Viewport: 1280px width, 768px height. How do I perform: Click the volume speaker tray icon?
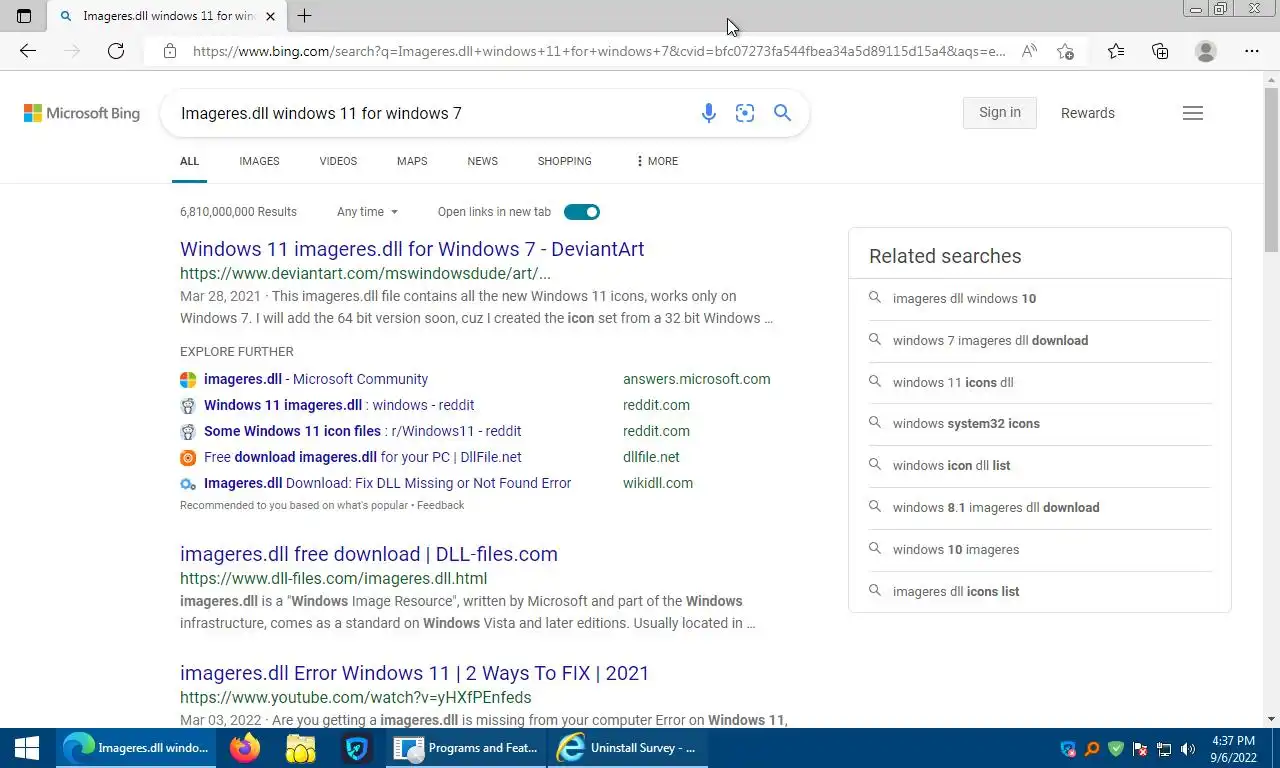[1188, 749]
